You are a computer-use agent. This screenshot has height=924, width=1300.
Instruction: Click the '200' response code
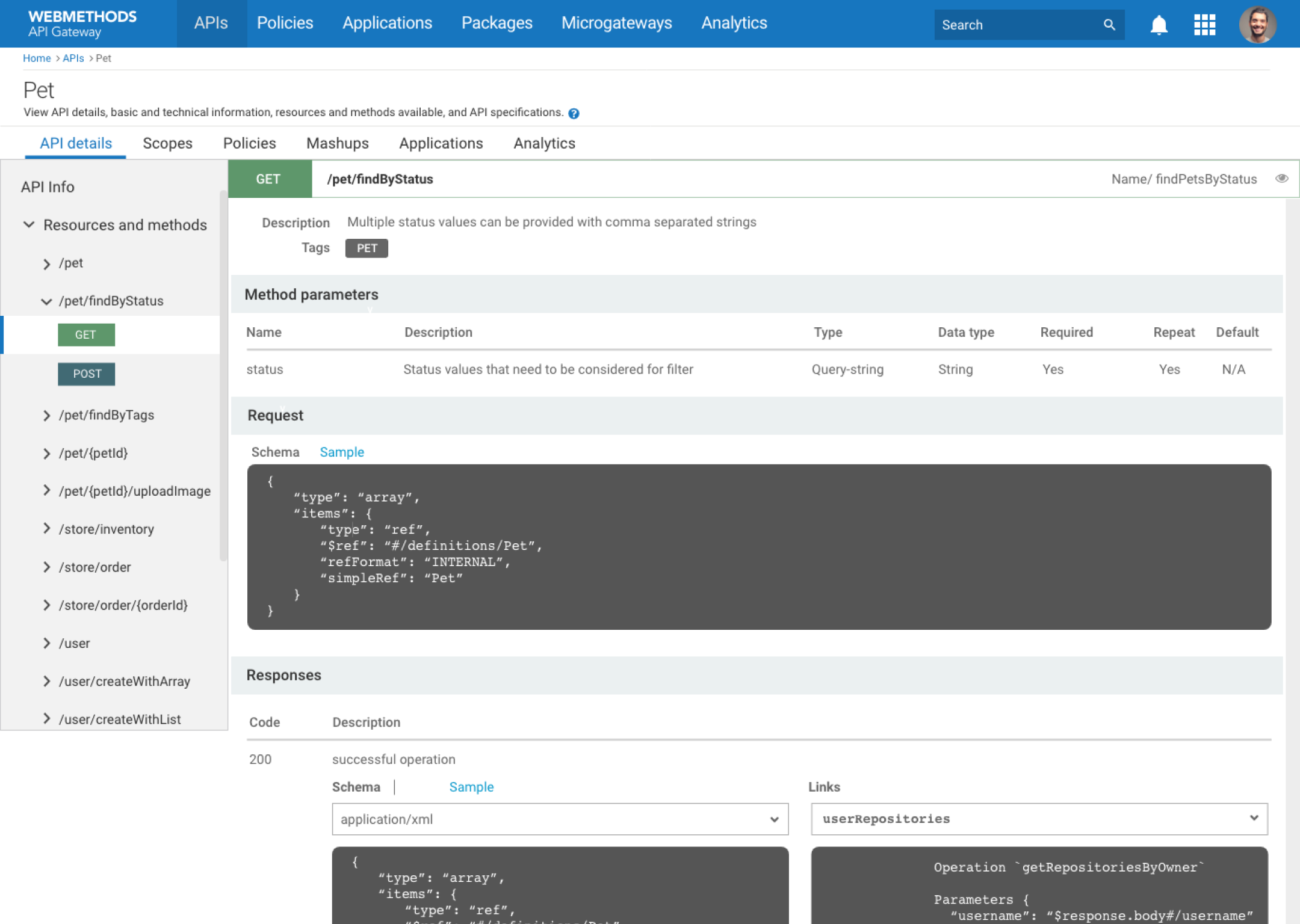(x=260, y=759)
